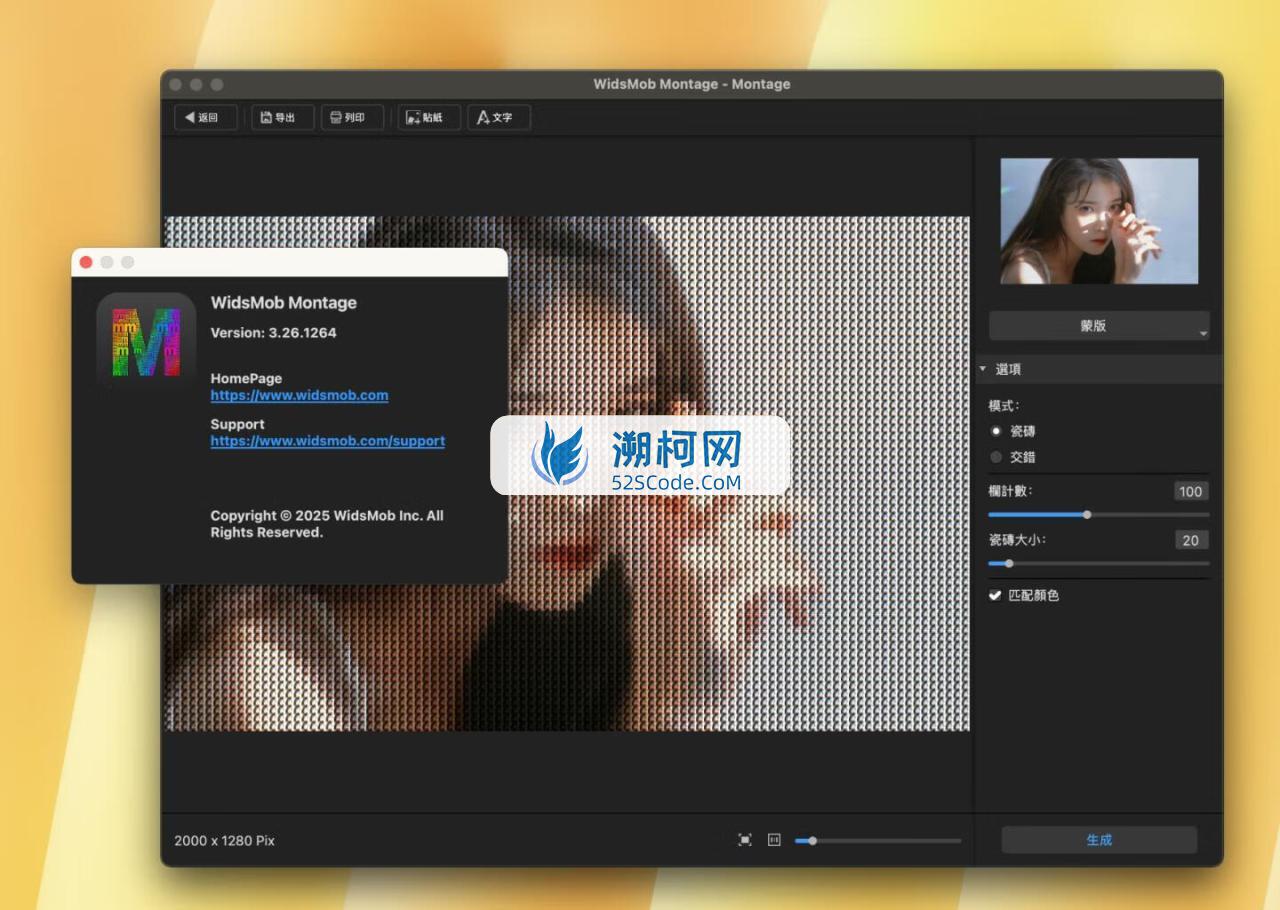Add text with the 文字 tool
Image resolution: width=1280 pixels, height=910 pixels.
[x=499, y=117]
